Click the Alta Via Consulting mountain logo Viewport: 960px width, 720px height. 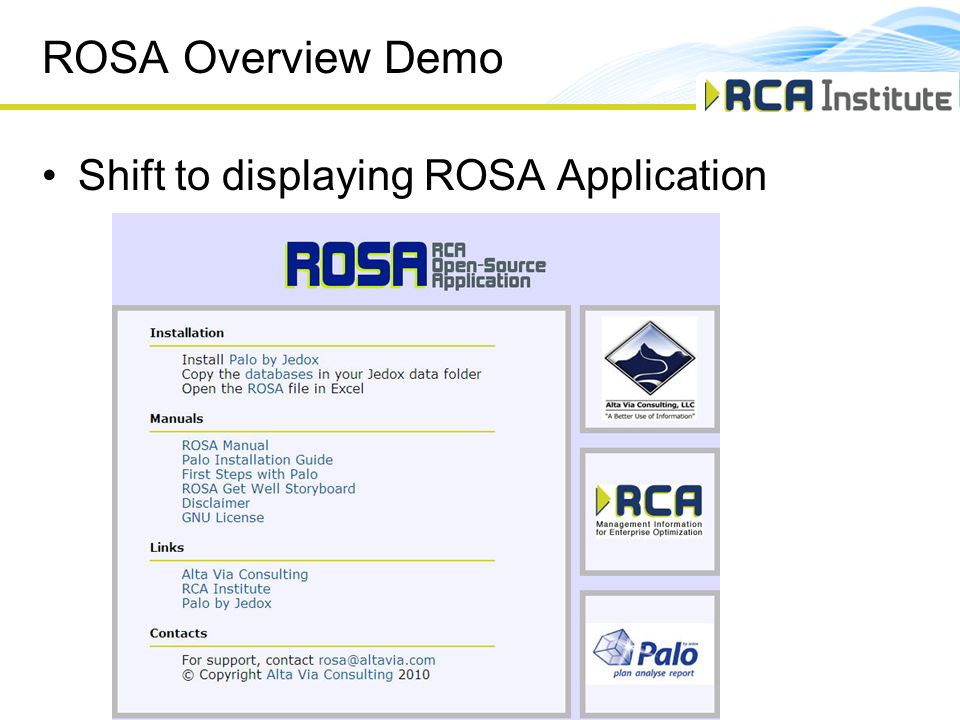coord(650,369)
